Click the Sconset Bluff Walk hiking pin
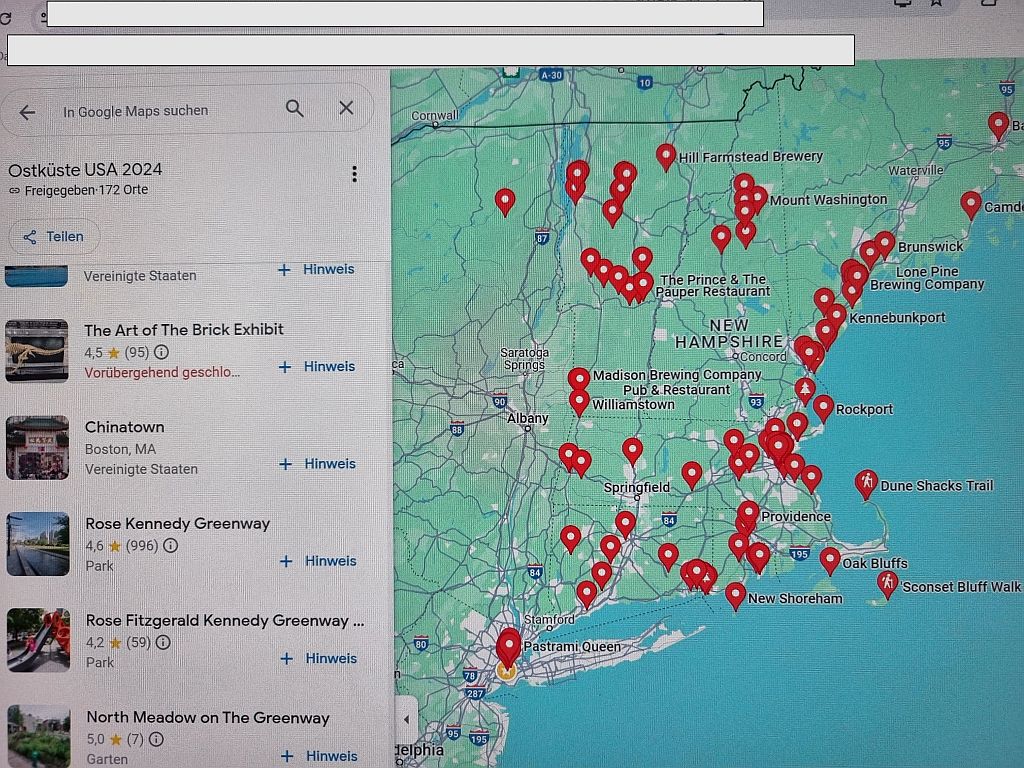The image size is (1024, 768). (x=887, y=584)
